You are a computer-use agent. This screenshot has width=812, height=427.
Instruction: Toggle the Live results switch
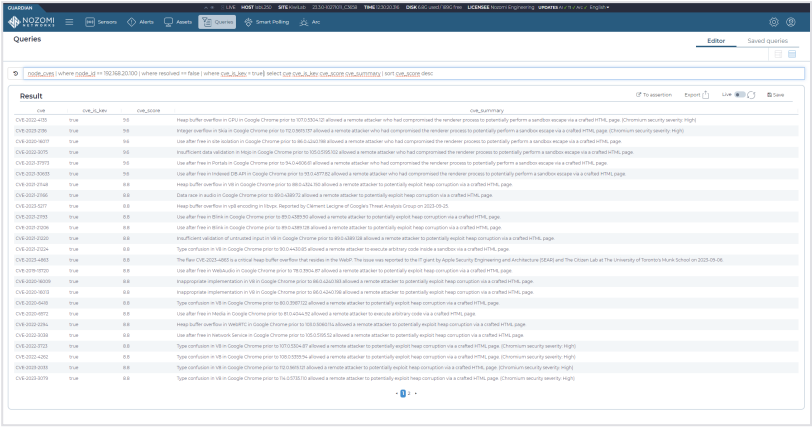pyautogui.click(x=741, y=95)
